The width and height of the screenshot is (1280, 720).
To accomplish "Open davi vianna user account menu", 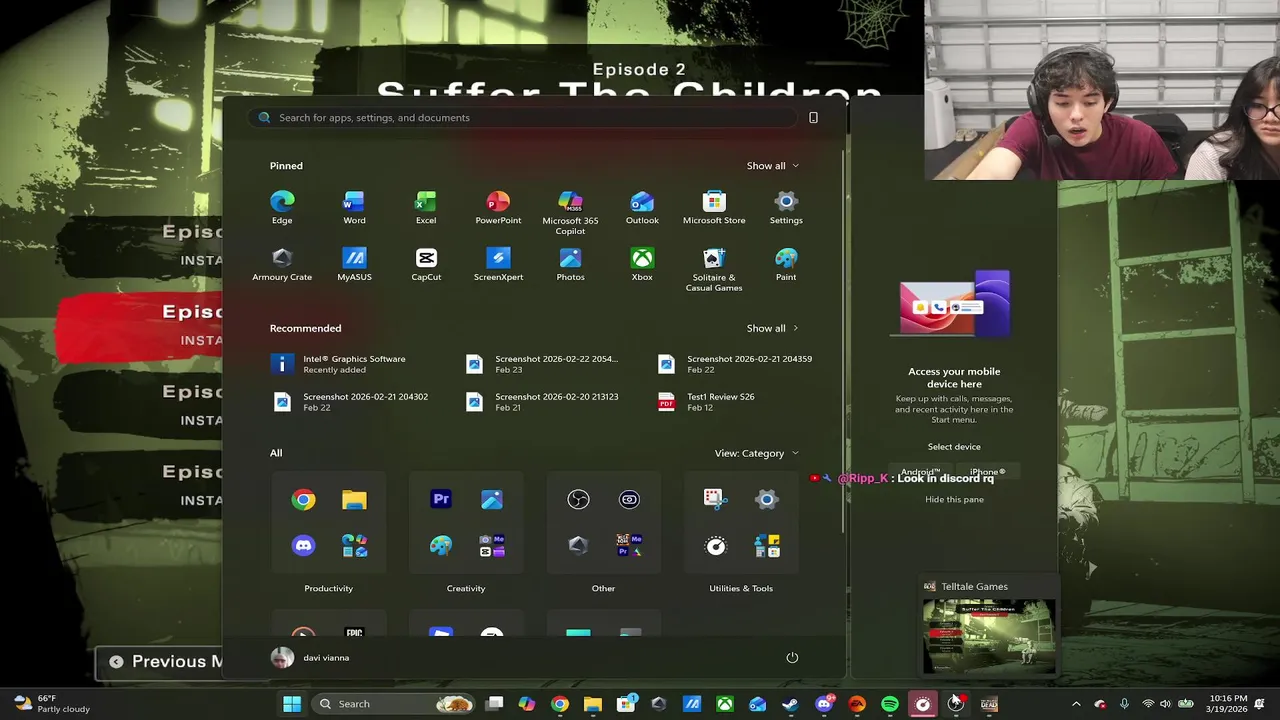I will (x=311, y=657).
